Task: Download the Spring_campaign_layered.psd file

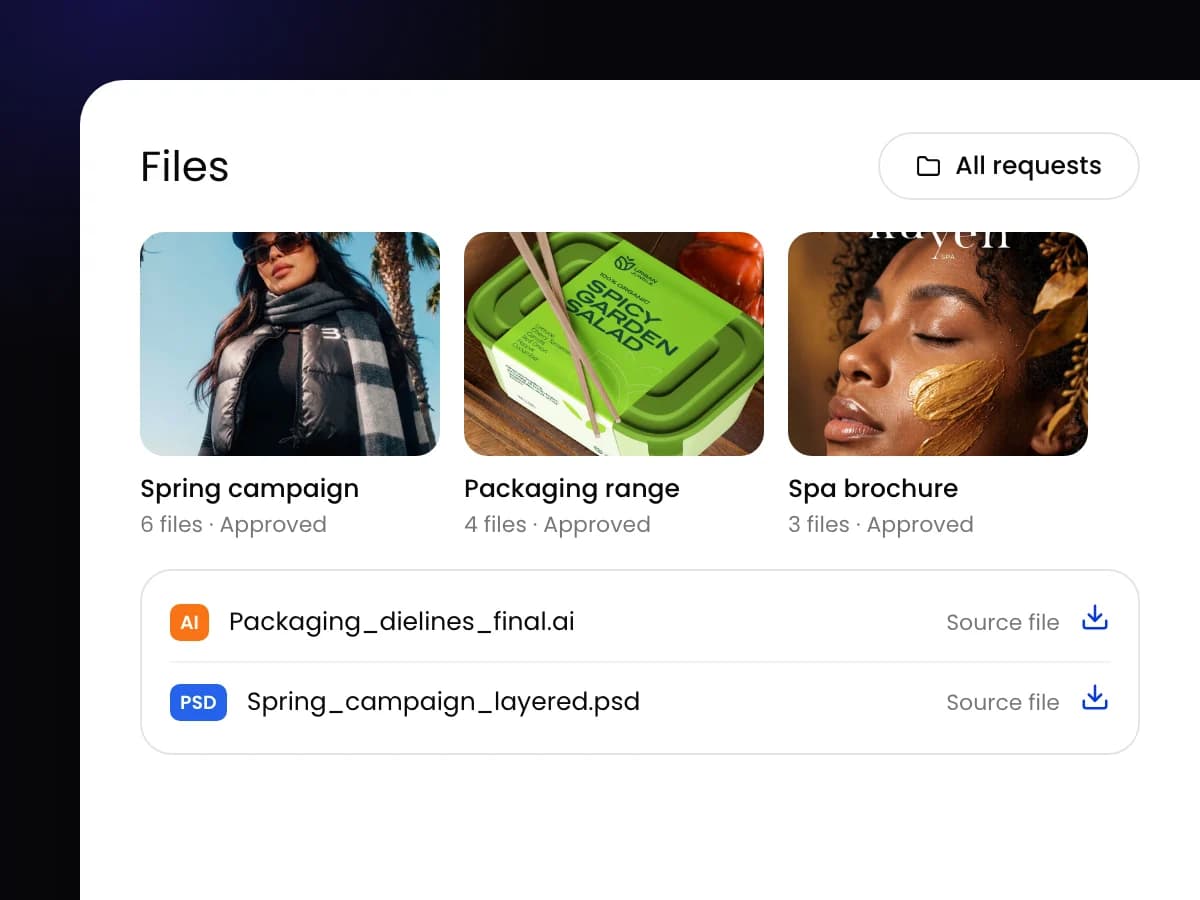Action: [1095, 698]
